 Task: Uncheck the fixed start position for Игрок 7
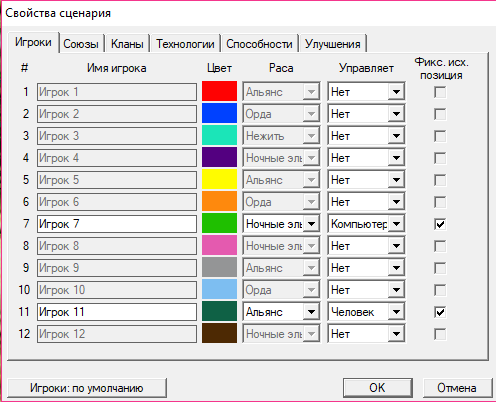[440, 224]
